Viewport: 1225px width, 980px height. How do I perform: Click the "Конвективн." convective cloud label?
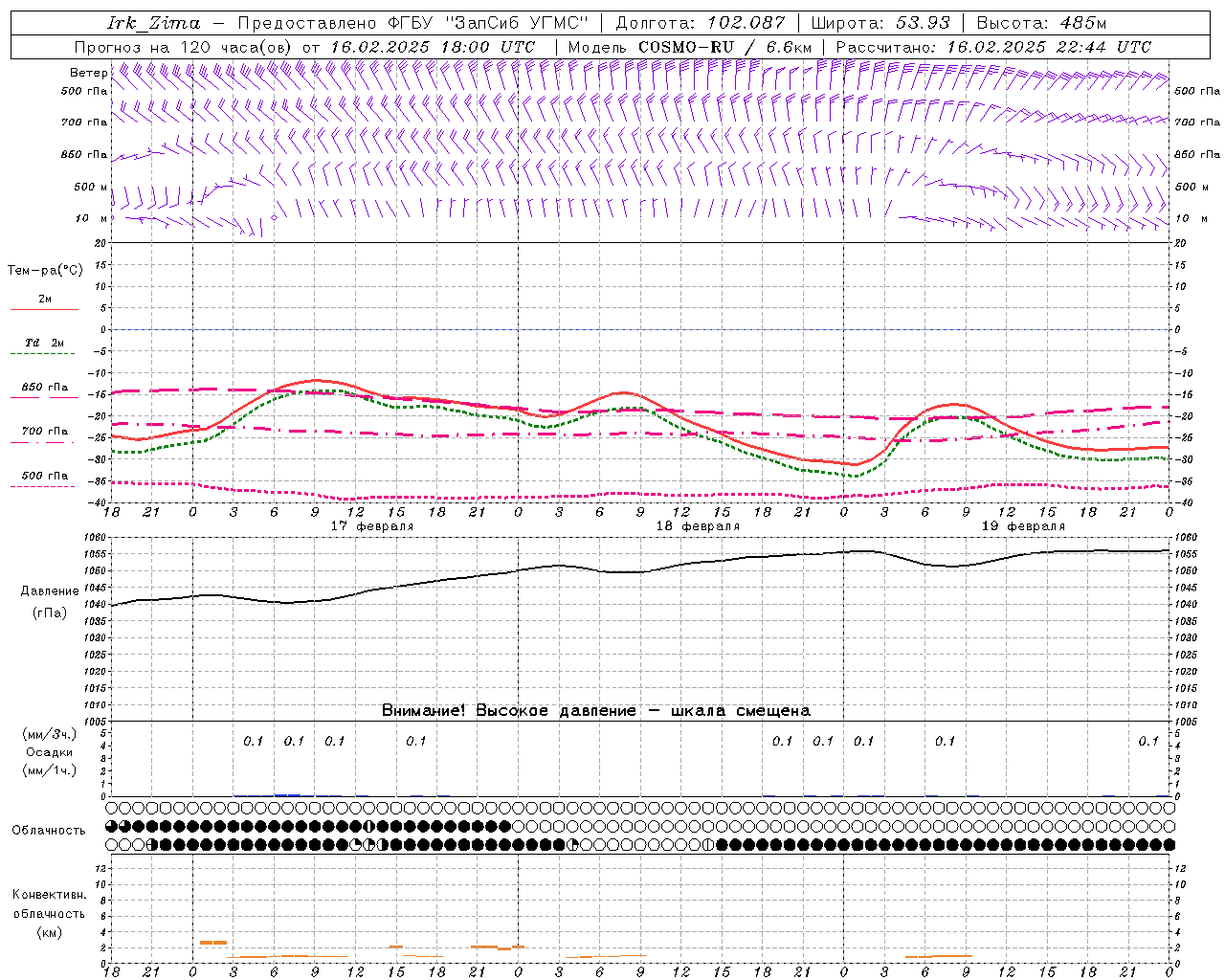point(50,895)
